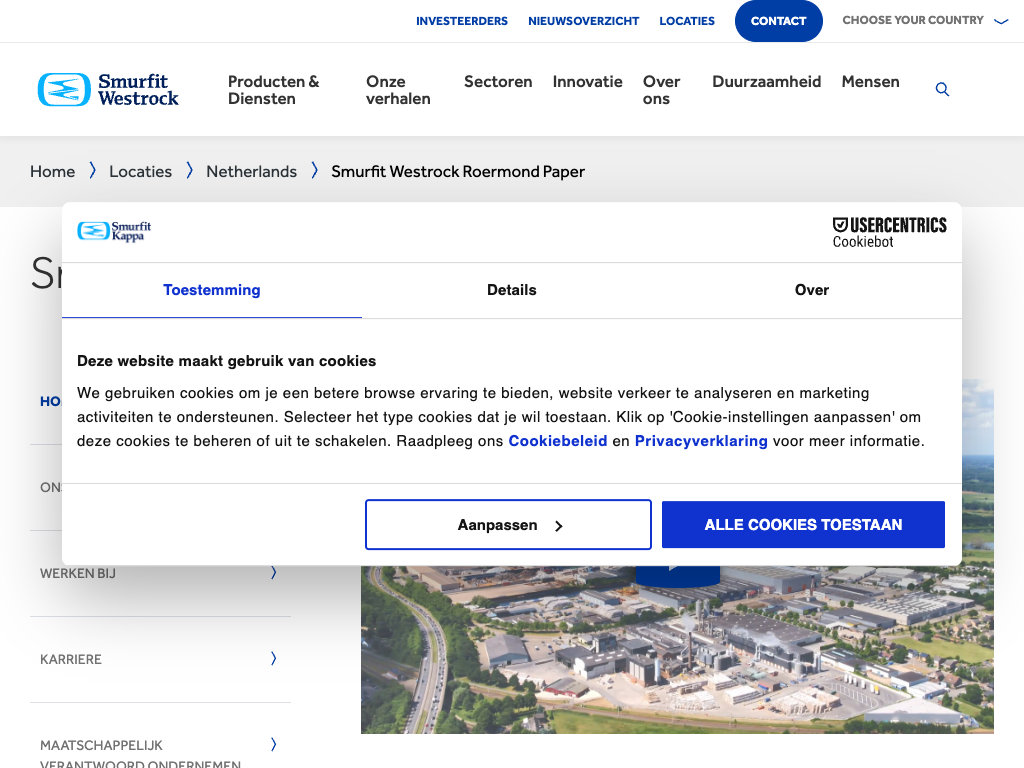Go to Home breadcrumb link
Viewport: 1024px width, 768px height.
click(x=52, y=172)
